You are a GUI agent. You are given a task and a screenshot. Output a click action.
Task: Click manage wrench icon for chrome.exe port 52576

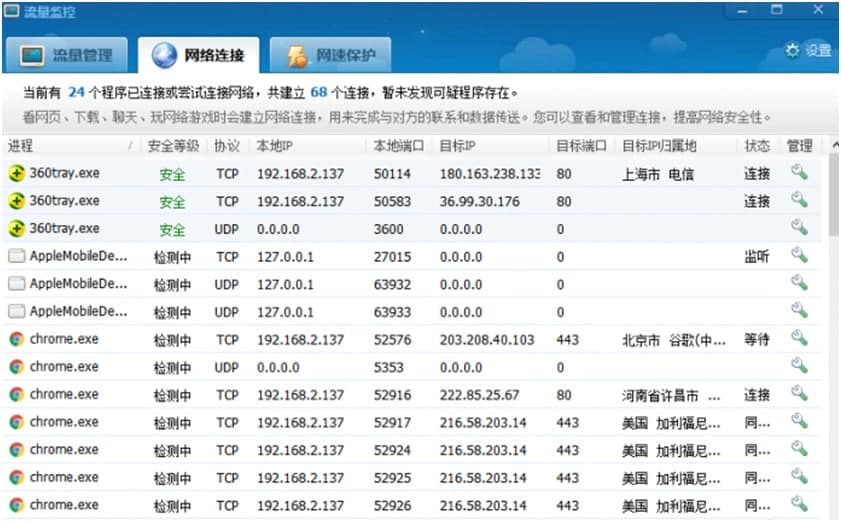pyautogui.click(x=799, y=339)
